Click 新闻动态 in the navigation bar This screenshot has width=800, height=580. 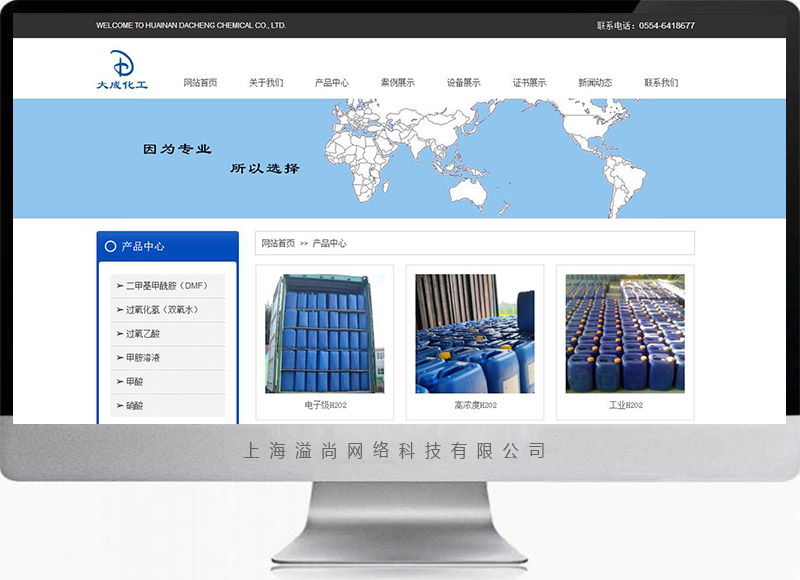click(x=595, y=83)
